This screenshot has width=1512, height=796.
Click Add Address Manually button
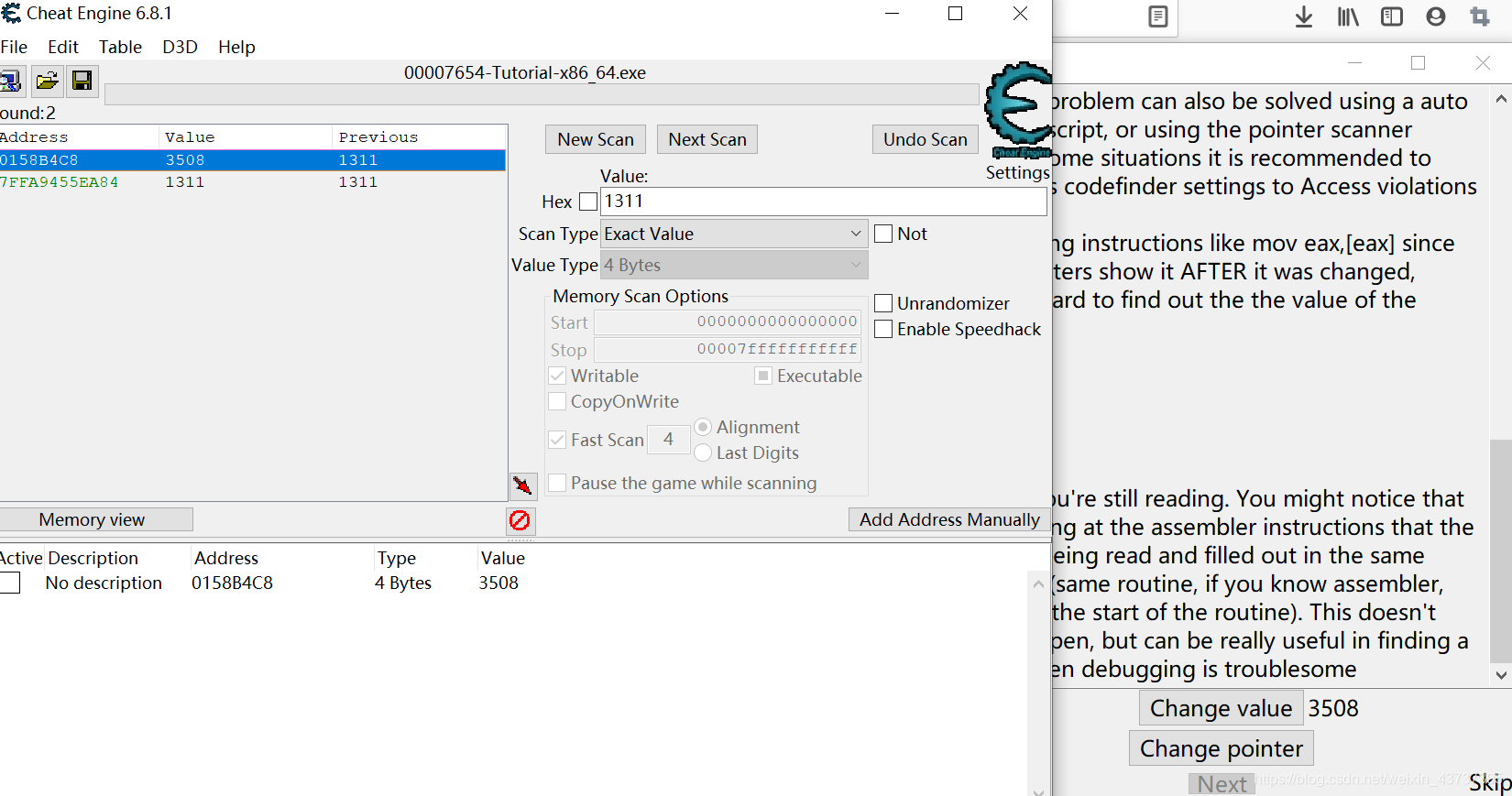[x=949, y=519]
